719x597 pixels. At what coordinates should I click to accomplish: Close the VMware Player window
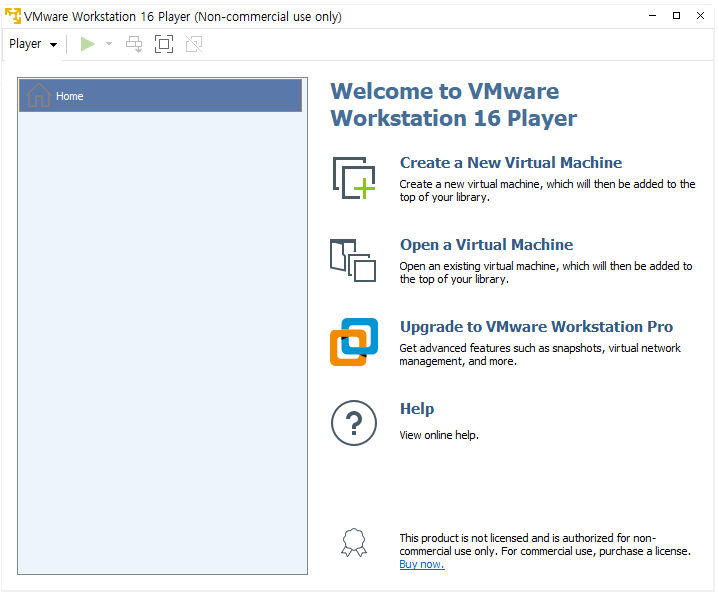point(700,16)
